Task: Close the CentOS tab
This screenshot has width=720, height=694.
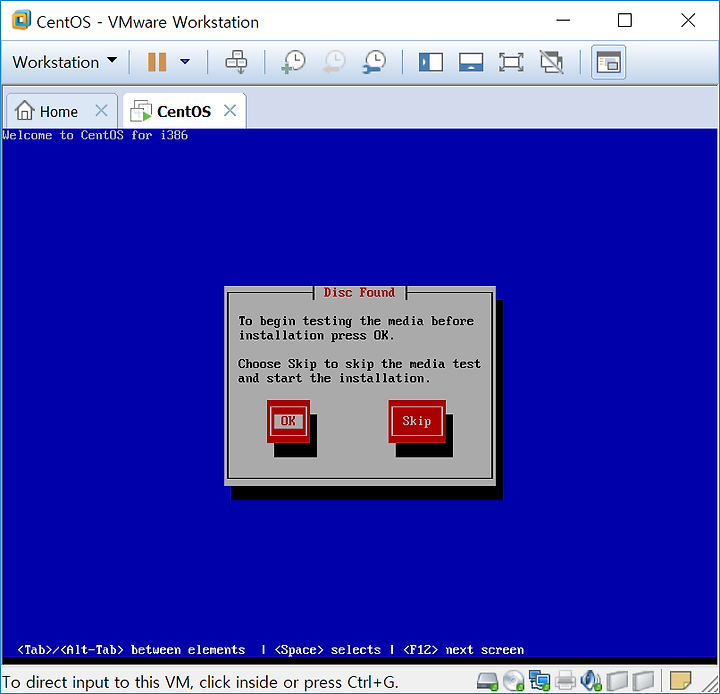Action: click(x=230, y=111)
